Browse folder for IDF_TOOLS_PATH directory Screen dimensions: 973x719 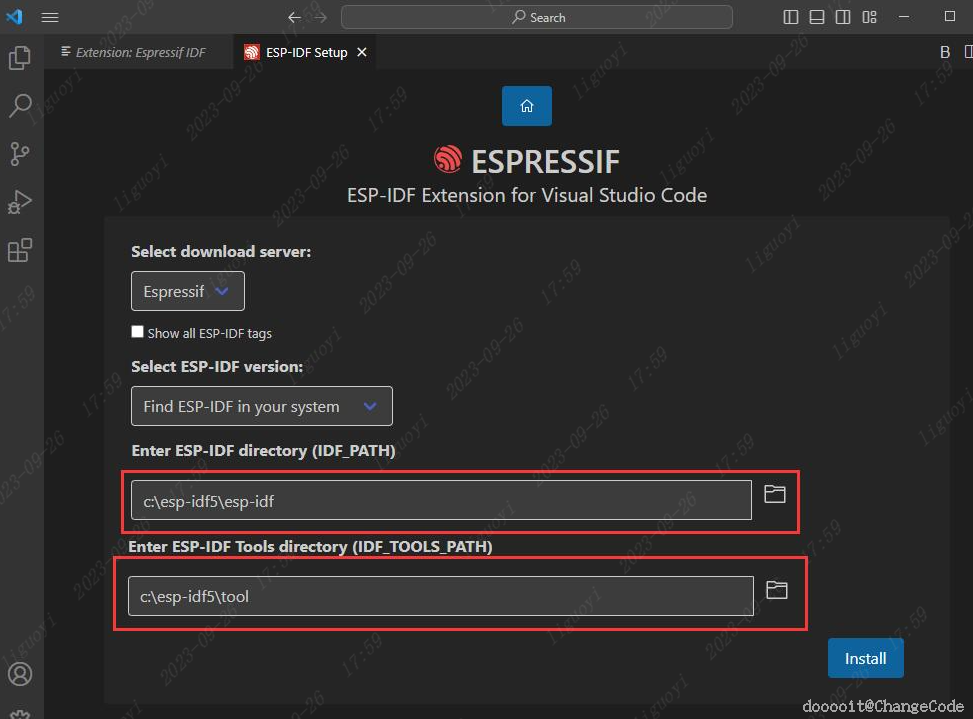pyautogui.click(x=776, y=589)
